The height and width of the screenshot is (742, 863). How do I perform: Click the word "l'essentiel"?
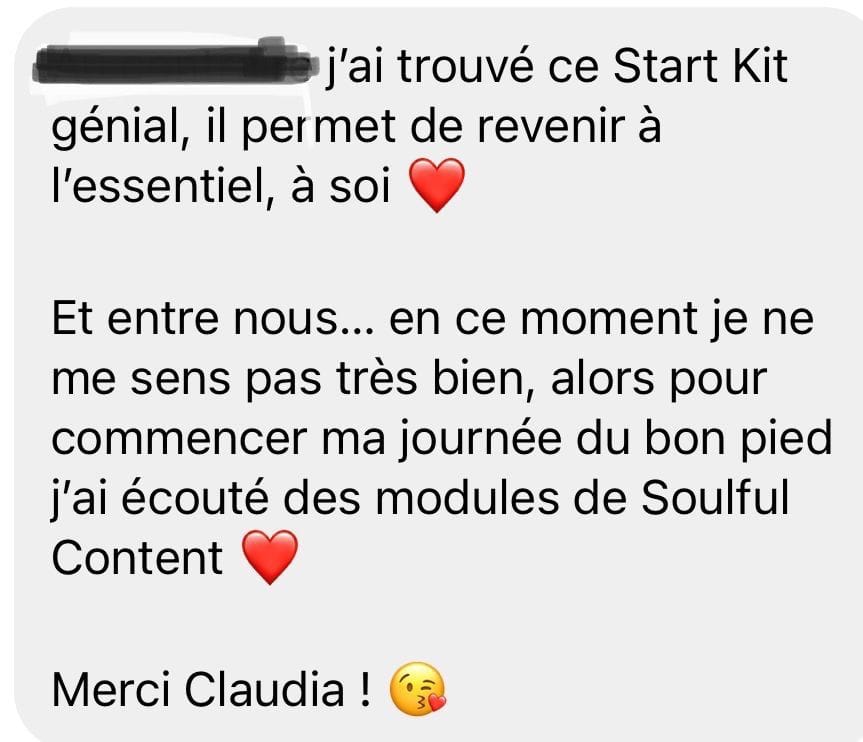point(162,185)
